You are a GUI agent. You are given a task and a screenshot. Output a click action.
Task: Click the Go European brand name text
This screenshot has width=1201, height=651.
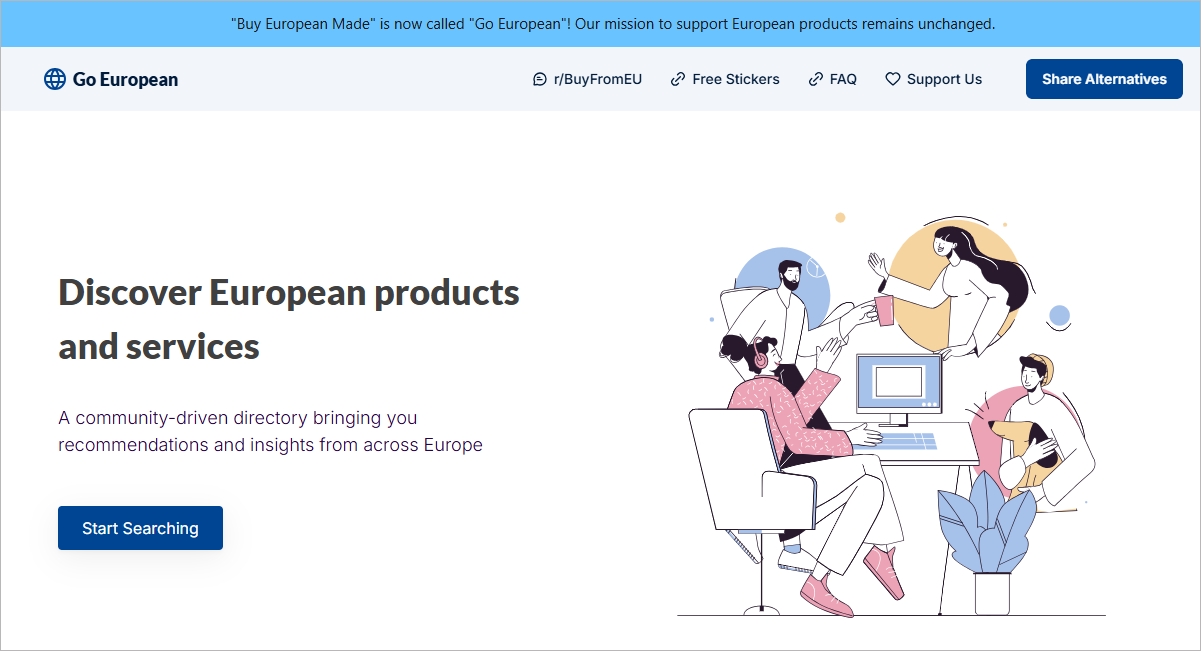[x=125, y=80]
